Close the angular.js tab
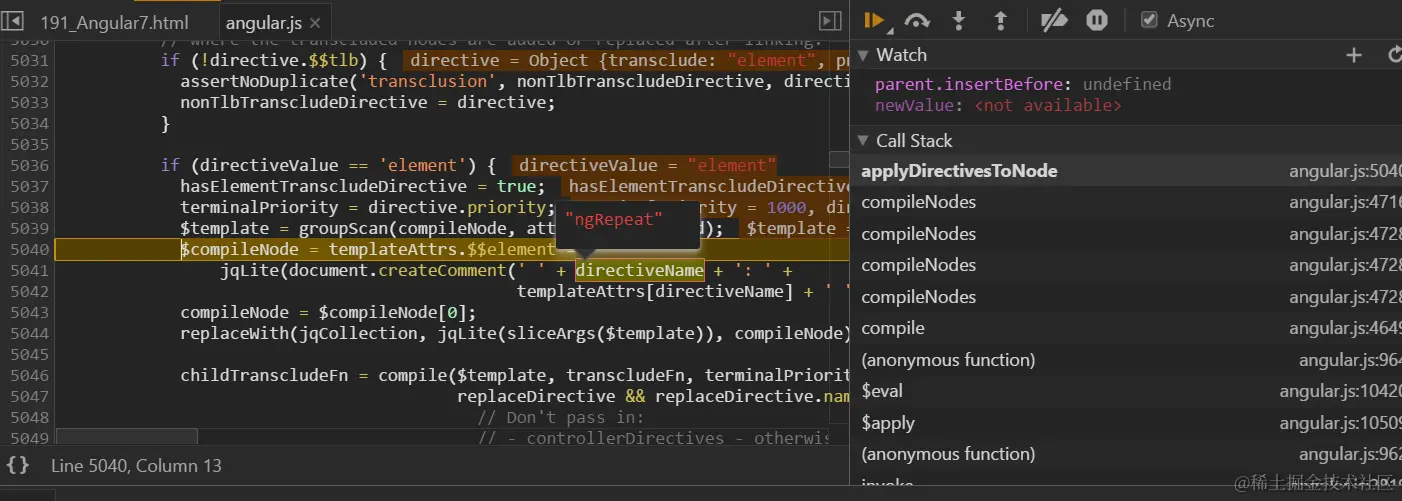 point(315,22)
